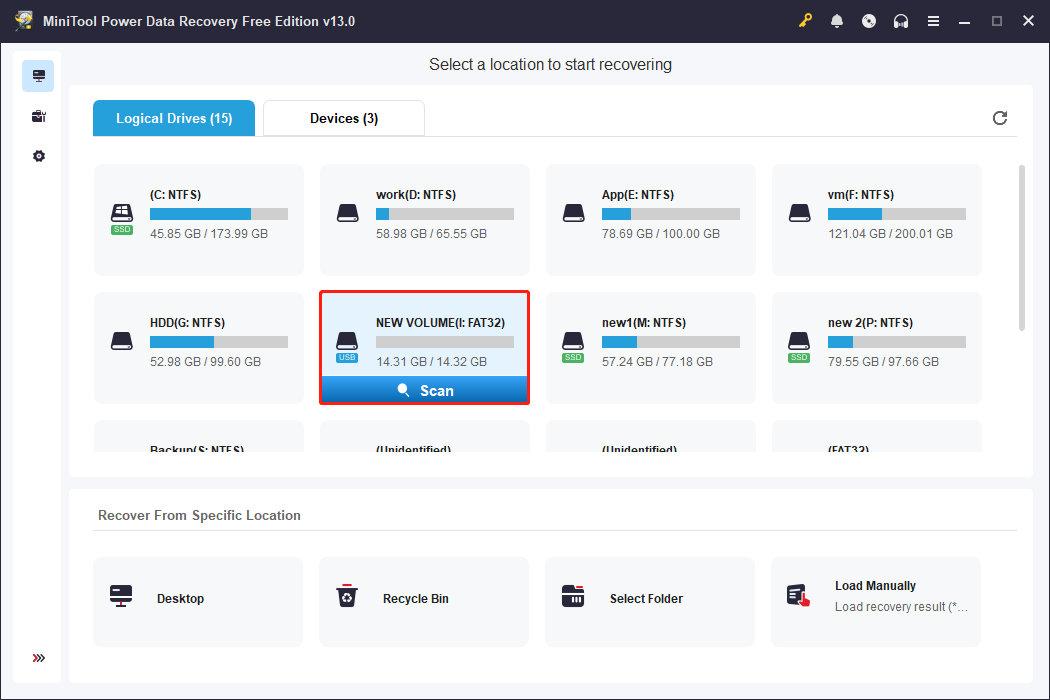1050x700 pixels.
Task: Open Load Manually recovery result
Action: click(876, 602)
